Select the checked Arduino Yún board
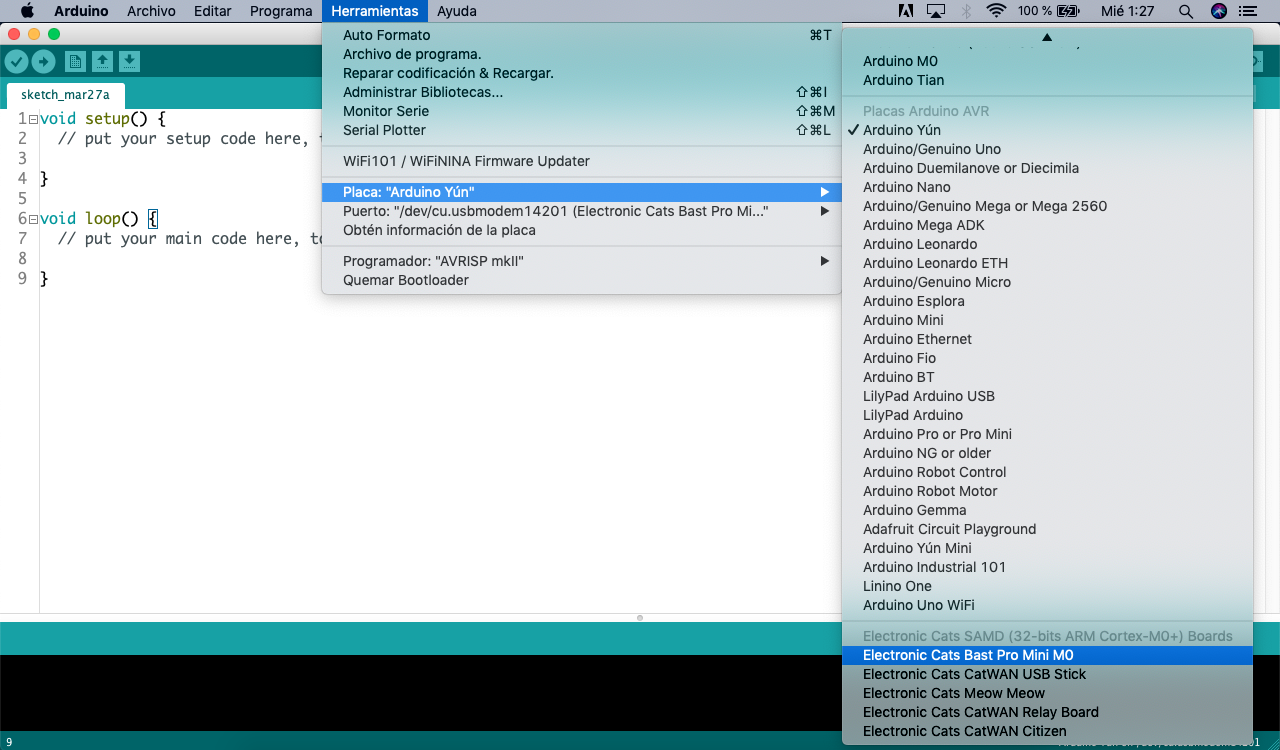 point(1047,130)
